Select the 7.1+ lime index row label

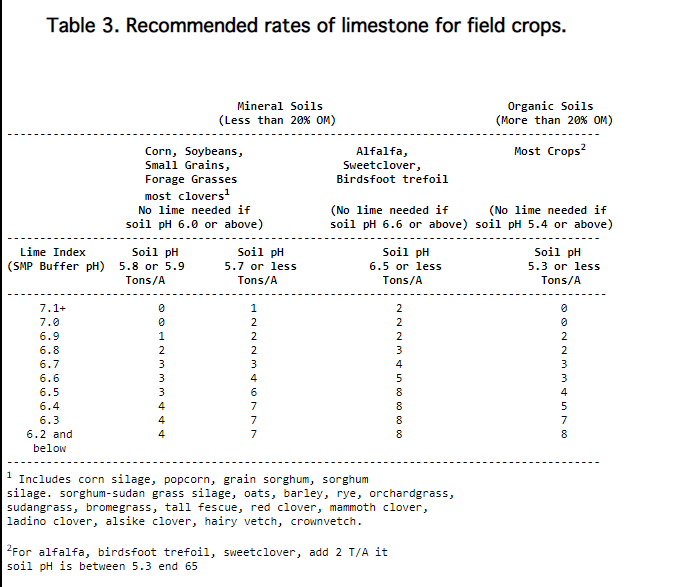point(52,308)
